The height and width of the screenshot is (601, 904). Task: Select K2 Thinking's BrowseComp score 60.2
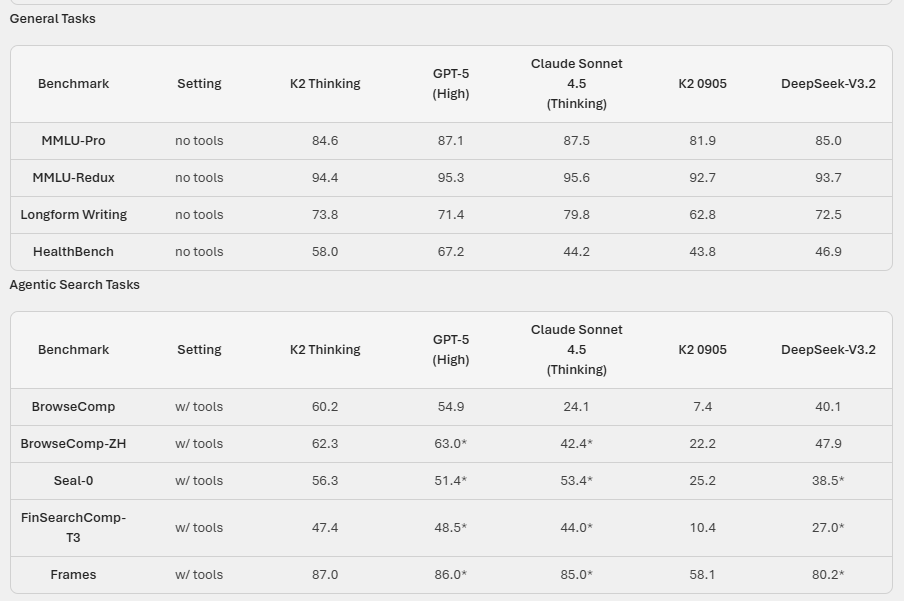click(x=325, y=407)
